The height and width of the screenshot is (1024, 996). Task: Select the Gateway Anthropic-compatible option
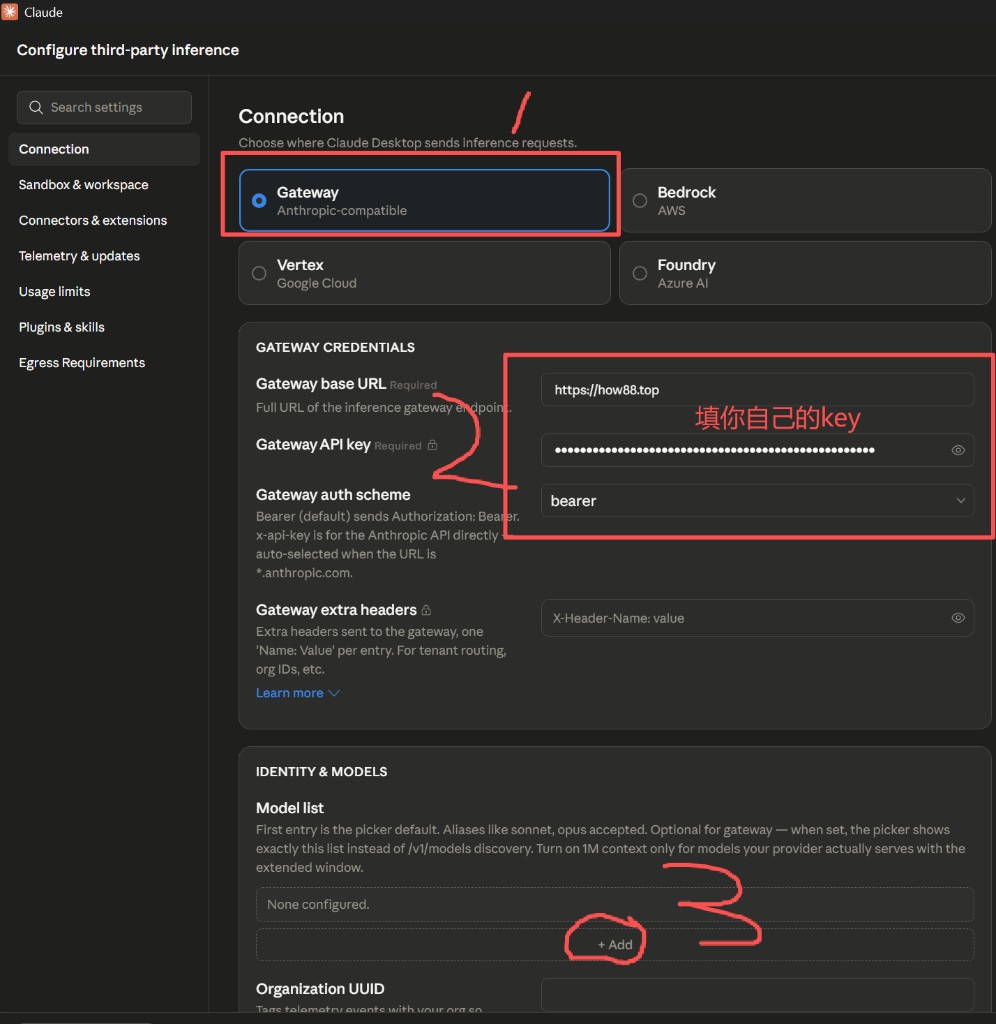point(425,200)
